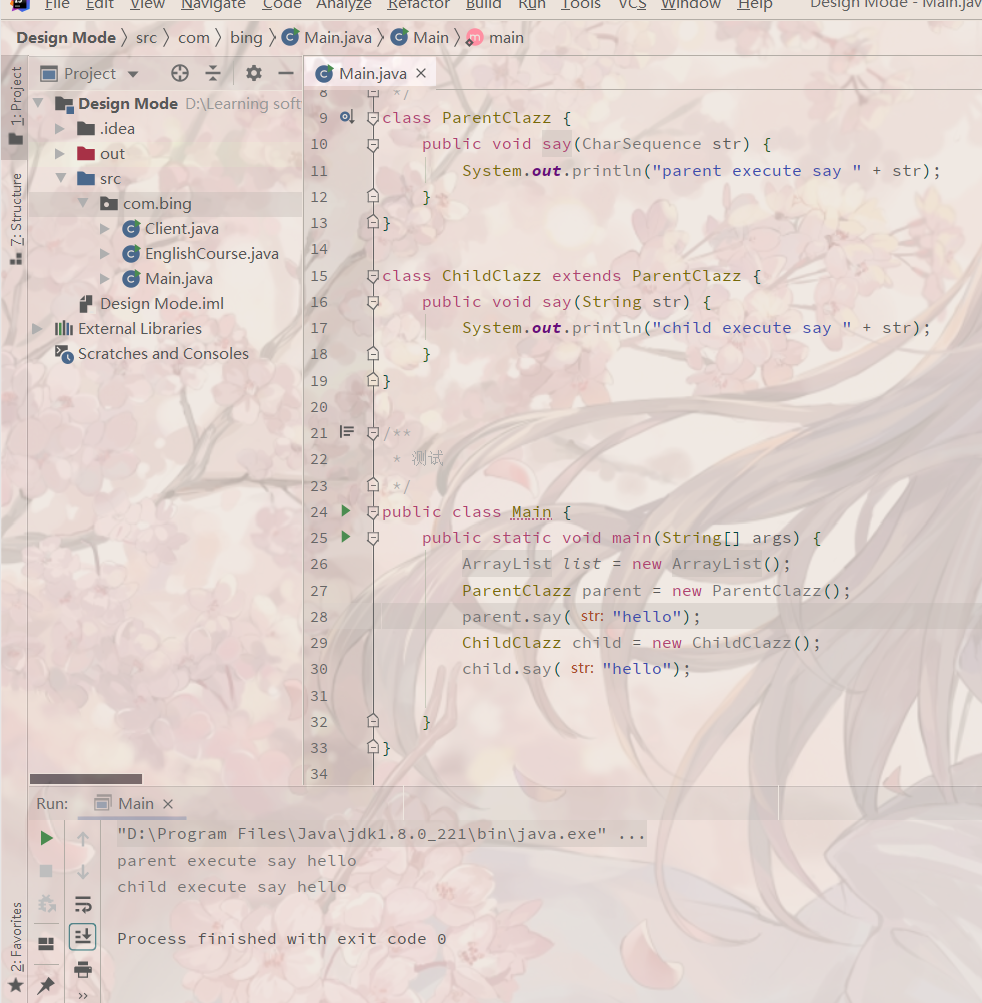This screenshot has height=1003, width=982.
Task: Click the disabled debug bug icon in Run toolbar
Action: pyautogui.click(x=46, y=904)
